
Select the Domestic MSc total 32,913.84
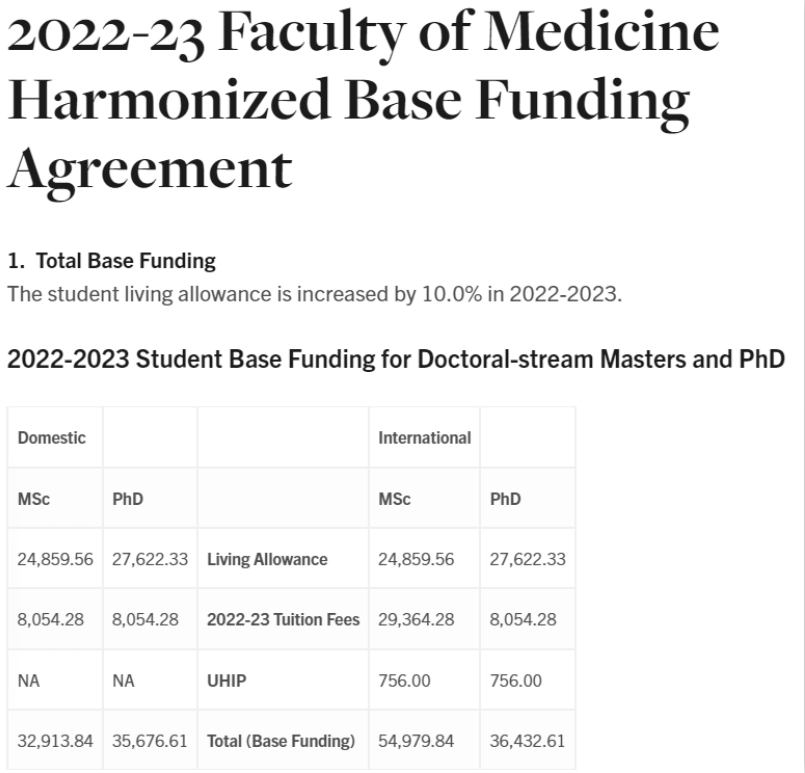56,742
